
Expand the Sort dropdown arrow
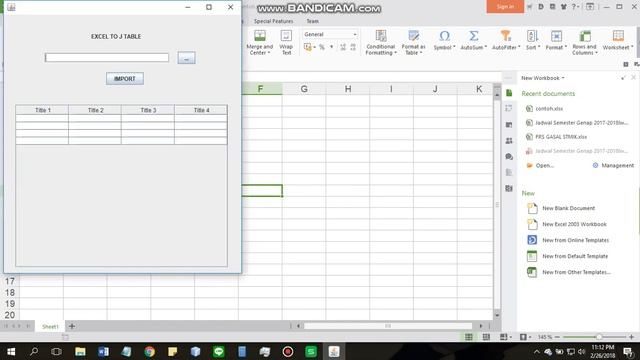pyautogui.click(x=539, y=47)
